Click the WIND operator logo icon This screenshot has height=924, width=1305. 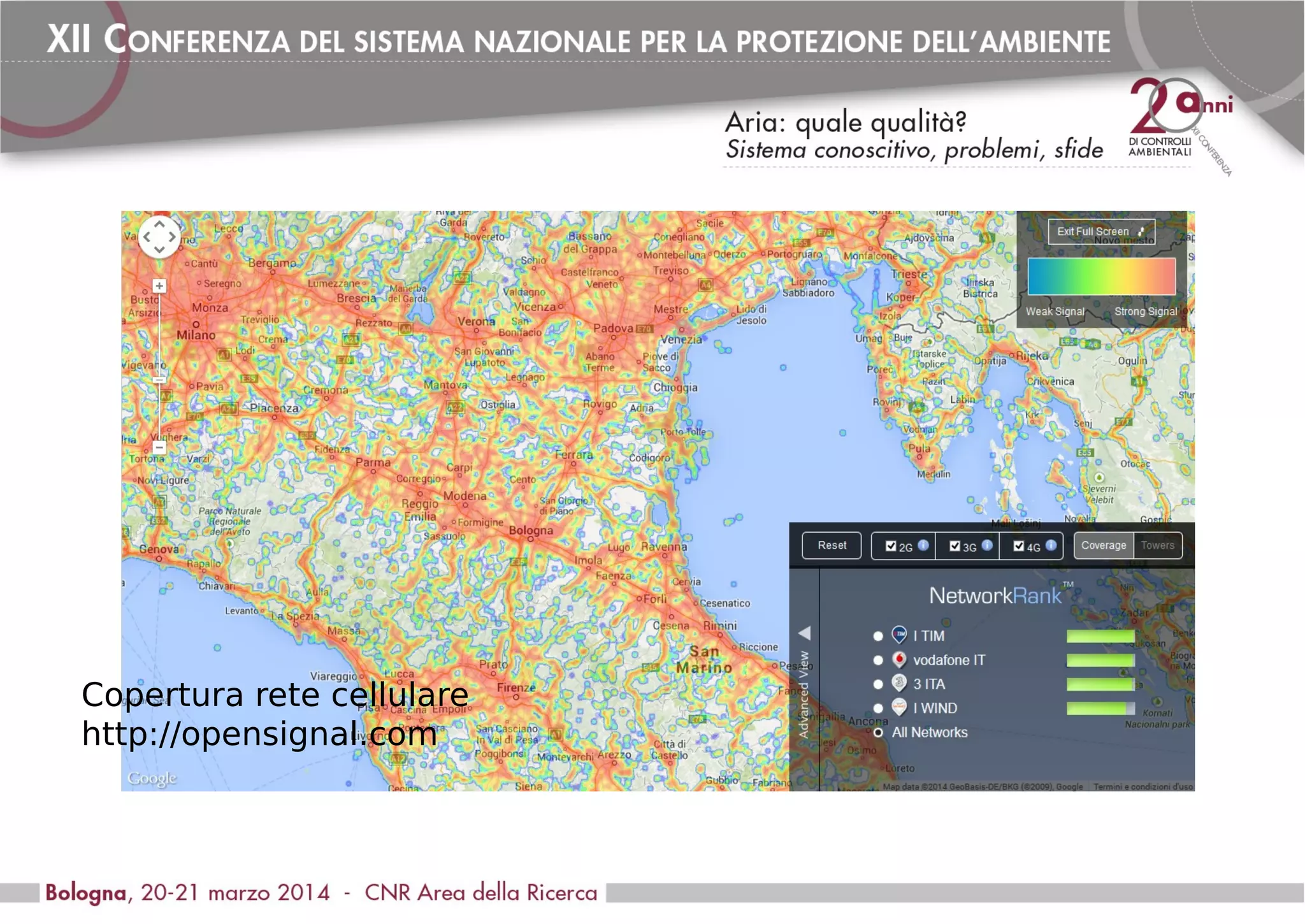pos(899,707)
